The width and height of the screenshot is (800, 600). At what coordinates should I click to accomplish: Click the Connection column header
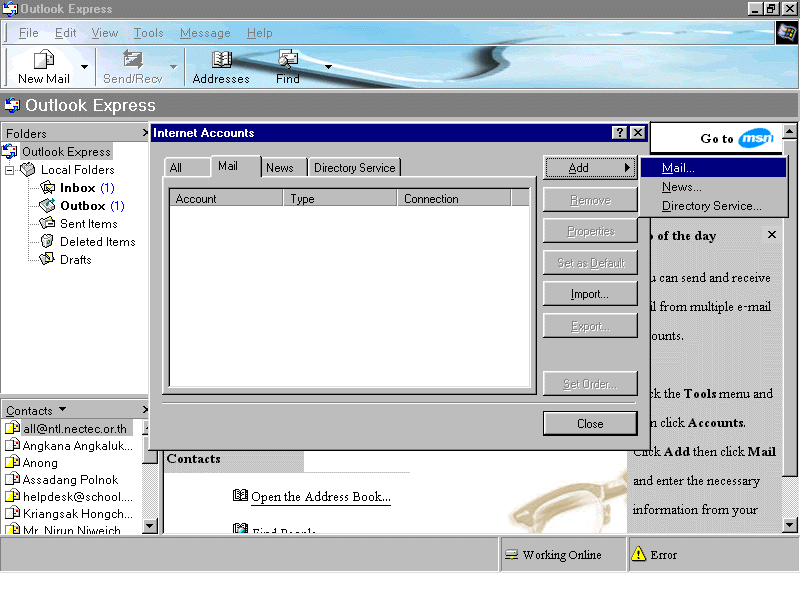pyautogui.click(x=454, y=198)
